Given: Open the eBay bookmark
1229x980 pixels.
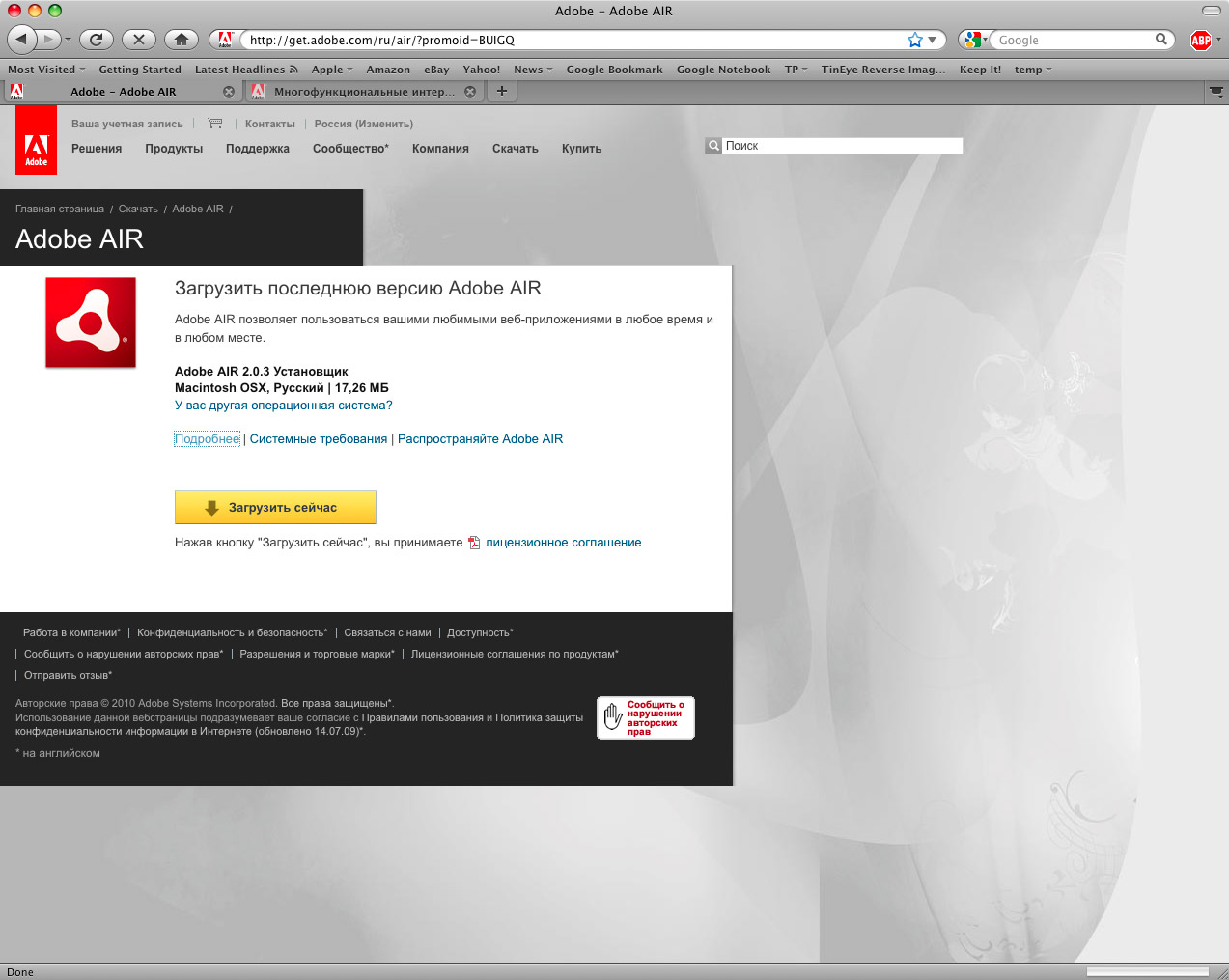Looking at the screenshot, I should (x=436, y=70).
